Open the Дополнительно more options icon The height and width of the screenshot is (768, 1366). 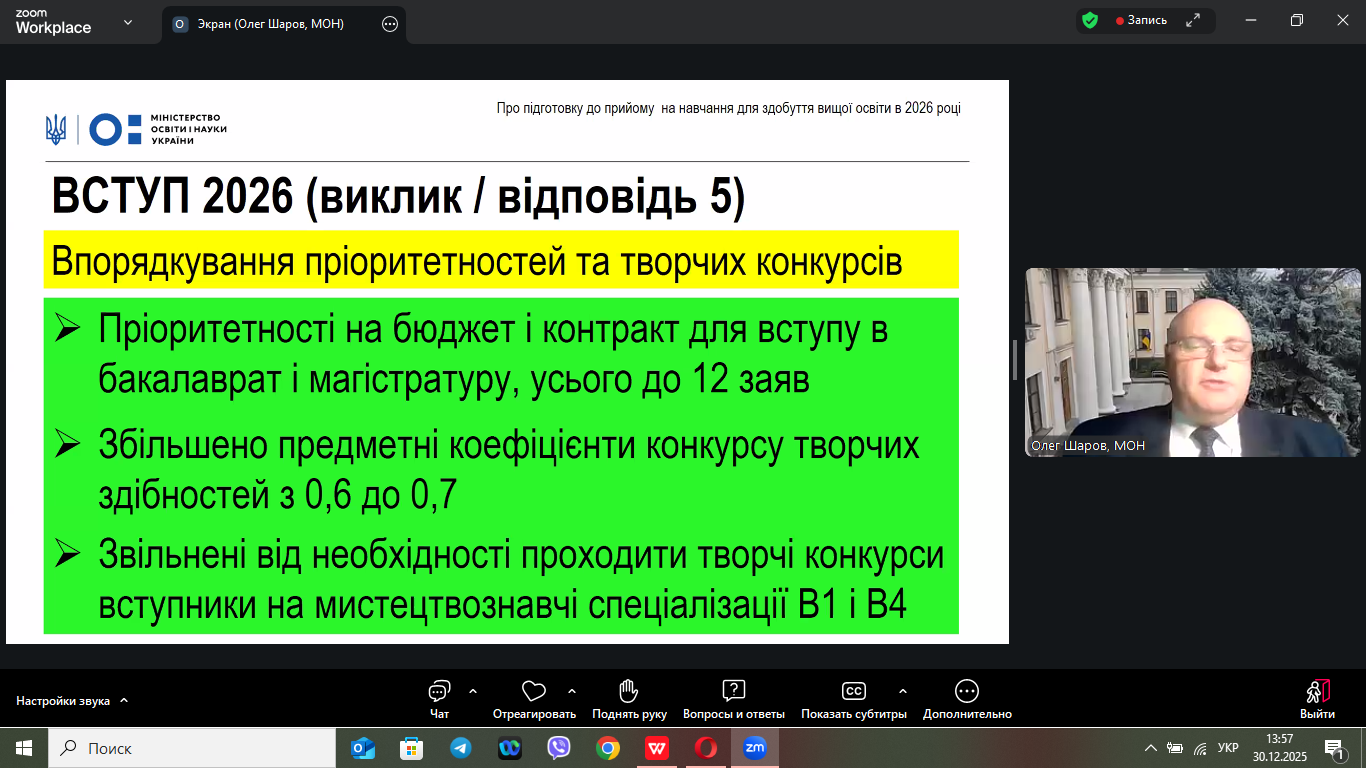[967, 691]
